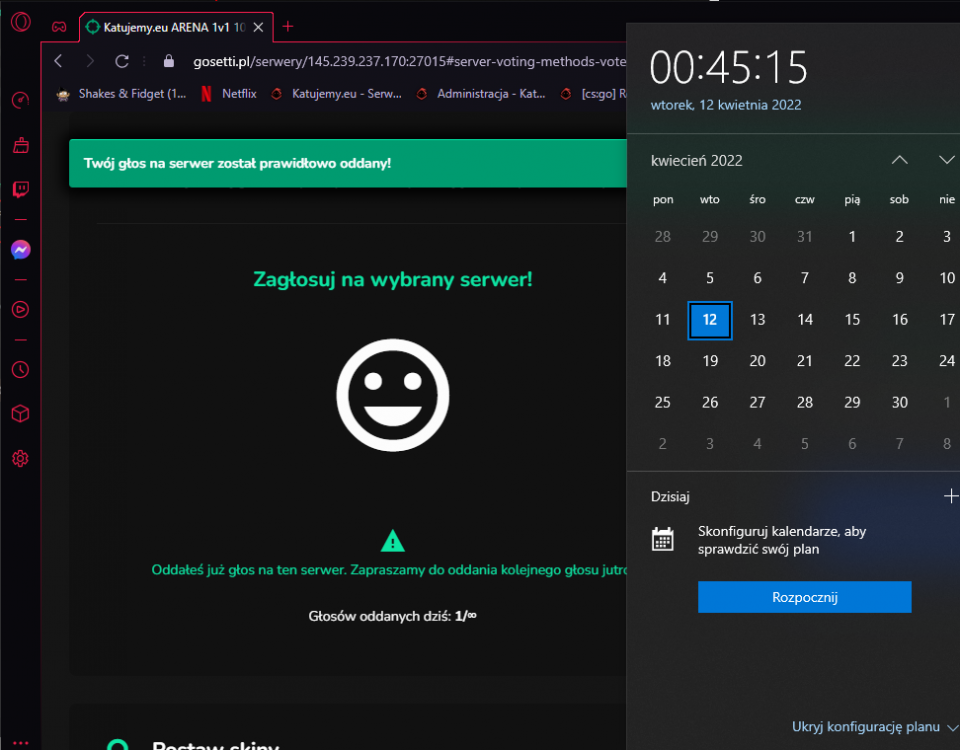Click the Rozpocznij button
Screen dimensions: 960x750
(x=804, y=597)
